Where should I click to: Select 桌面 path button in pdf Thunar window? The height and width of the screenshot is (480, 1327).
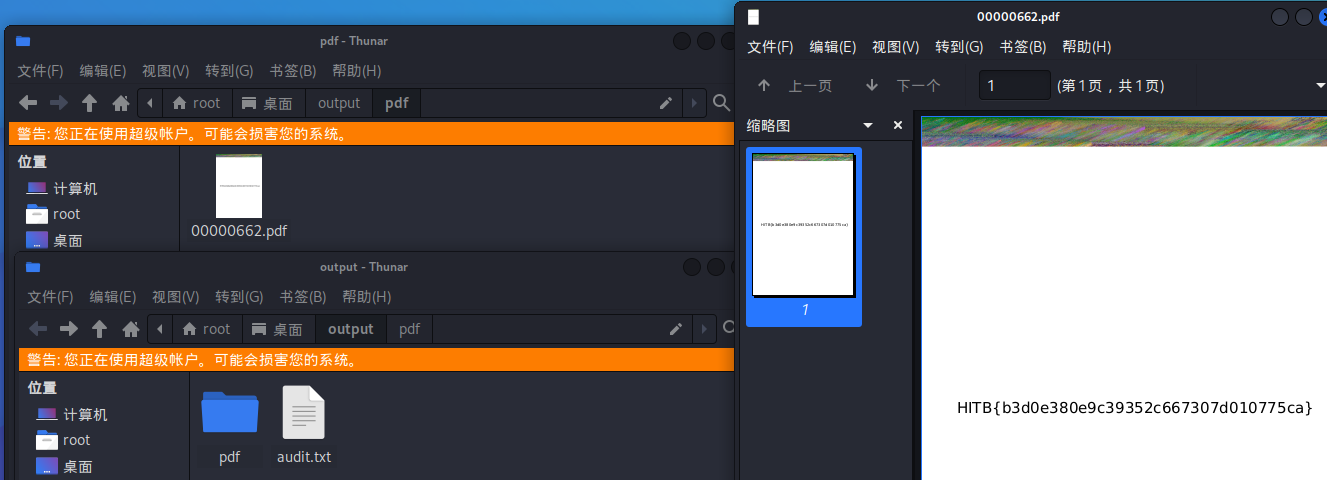coord(268,103)
